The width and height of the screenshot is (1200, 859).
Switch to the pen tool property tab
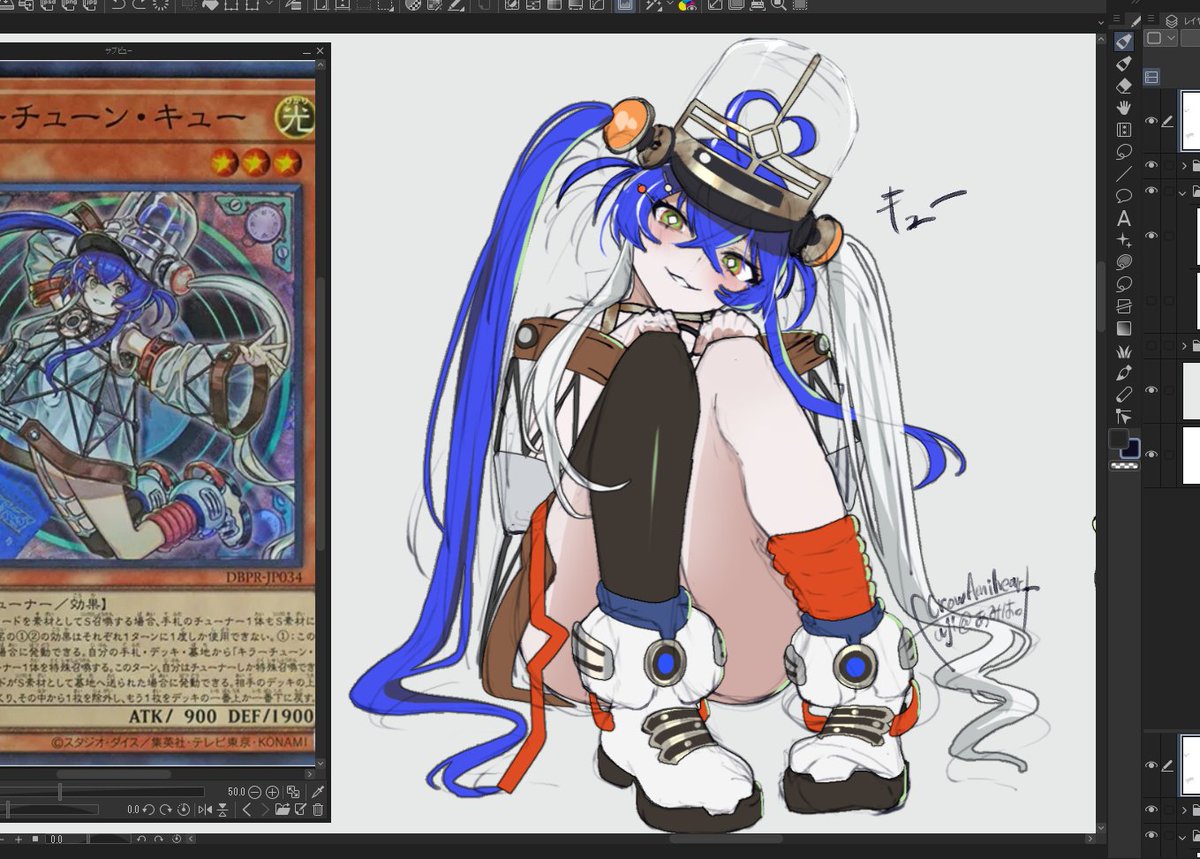click(x=1137, y=19)
